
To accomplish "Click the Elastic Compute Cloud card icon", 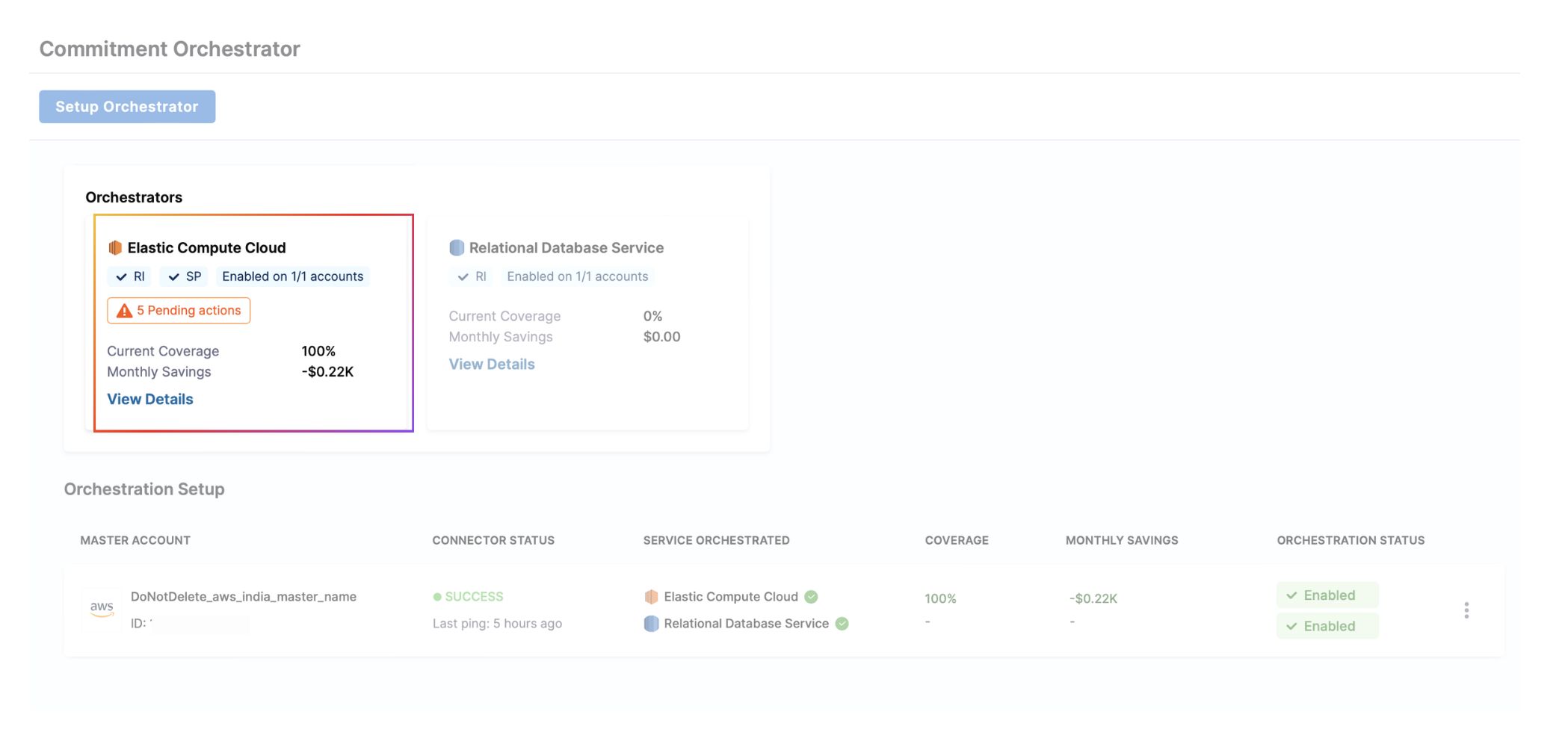I will [115, 248].
